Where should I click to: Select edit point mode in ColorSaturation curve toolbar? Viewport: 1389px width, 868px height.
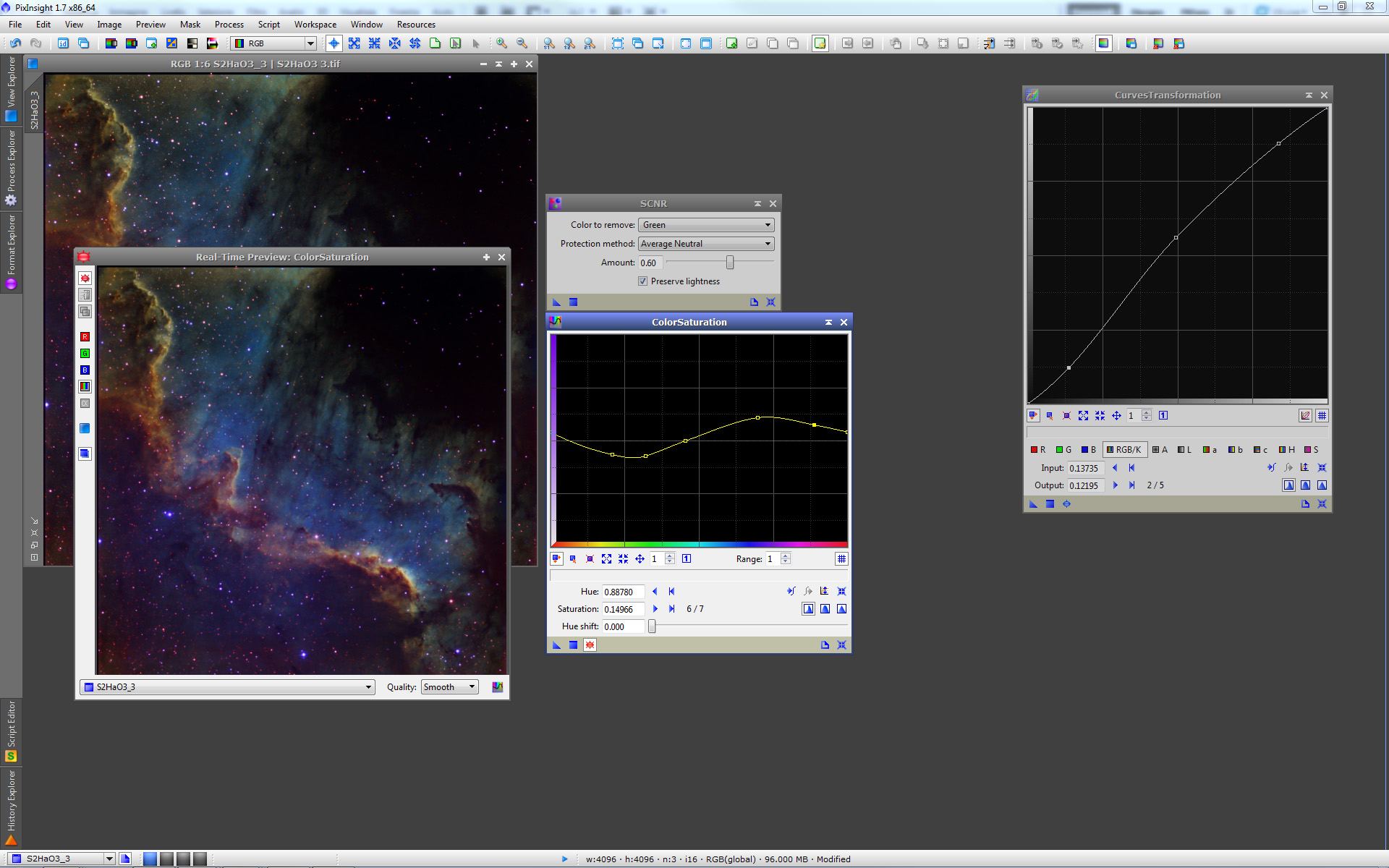tap(556, 558)
